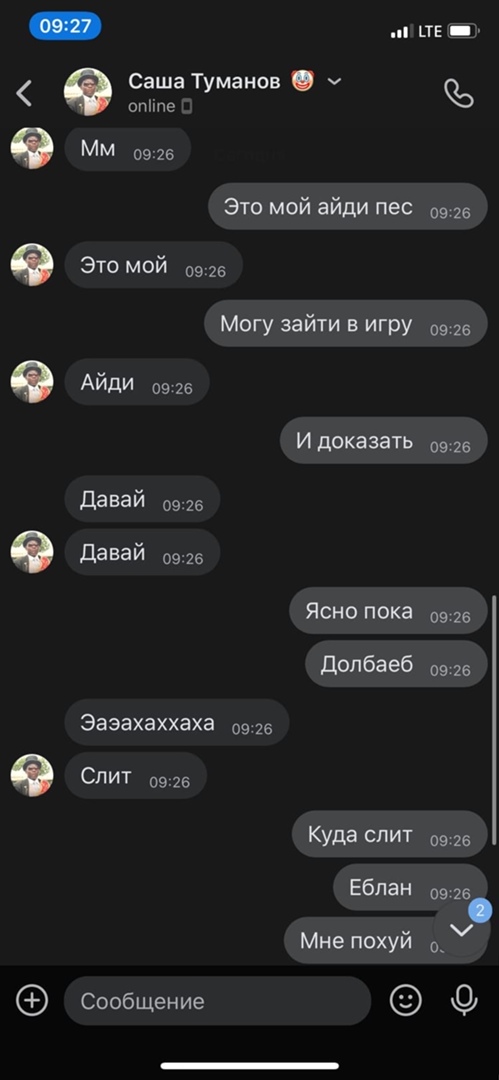Screen dimensions: 499x1080
Task: Tap the "Ээаэахаххаха" message bubble
Action: (x=176, y=723)
